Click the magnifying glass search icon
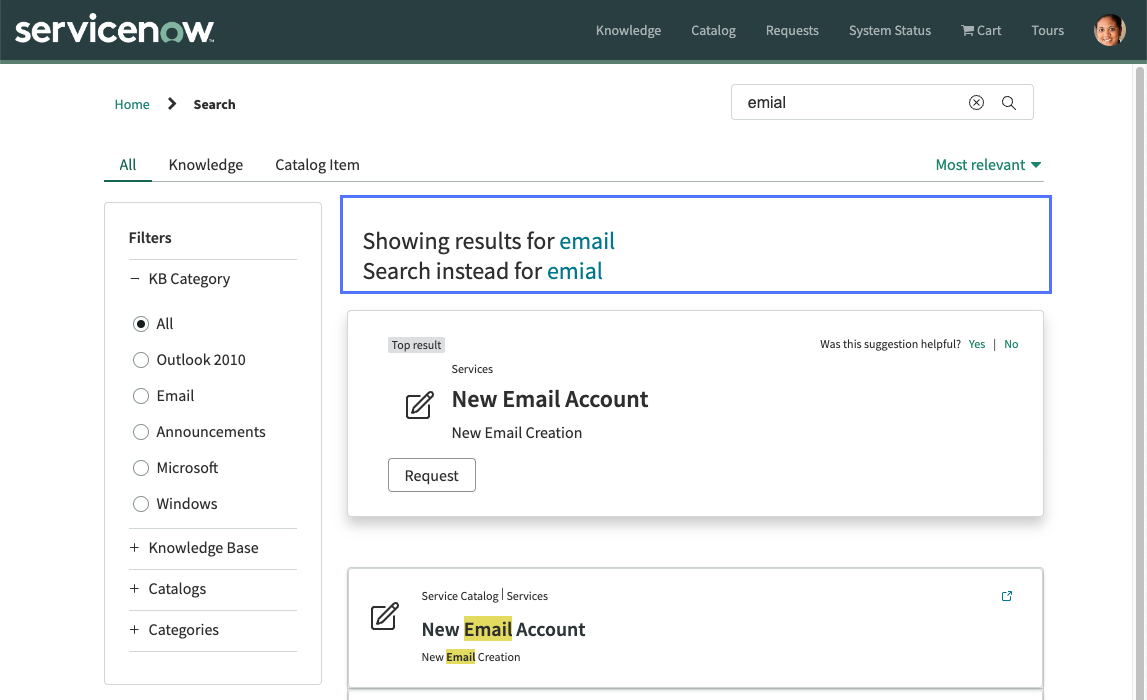Image resolution: width=1147 pixels, height=700 pixels. tap(1009, 102)
